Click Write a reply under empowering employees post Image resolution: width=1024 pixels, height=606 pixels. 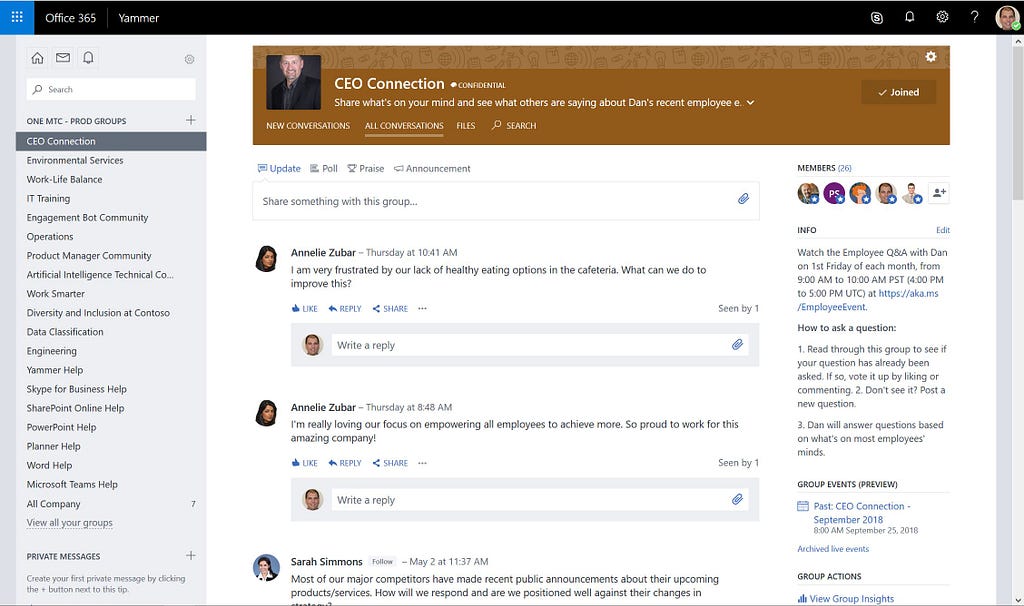(x=539, y=500)
